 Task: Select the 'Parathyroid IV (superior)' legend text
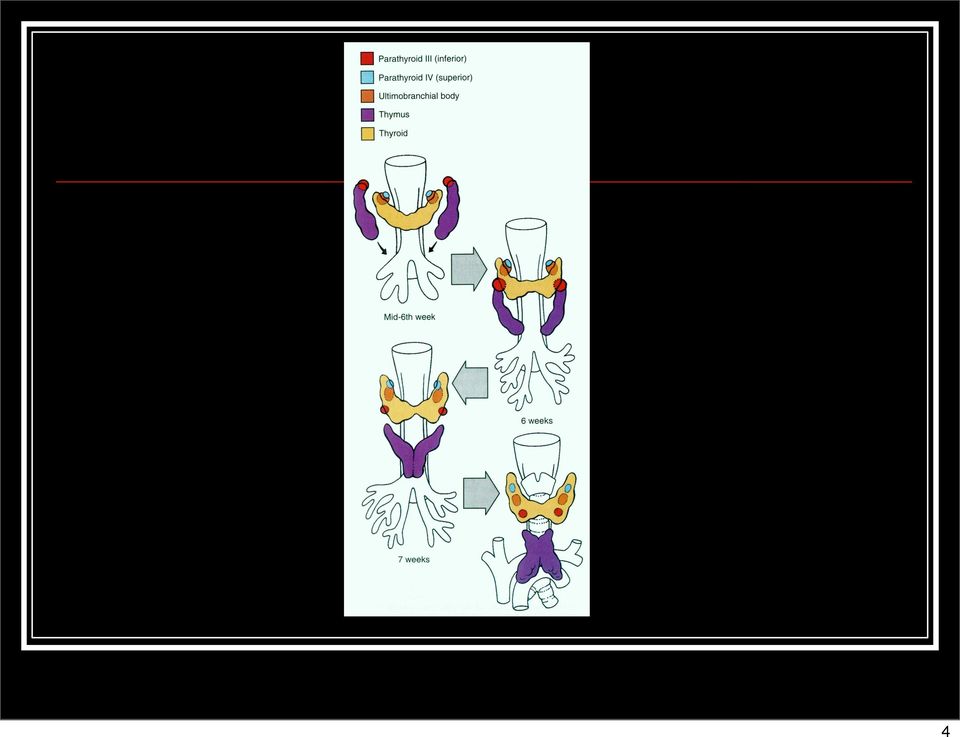tap(426, 78)
